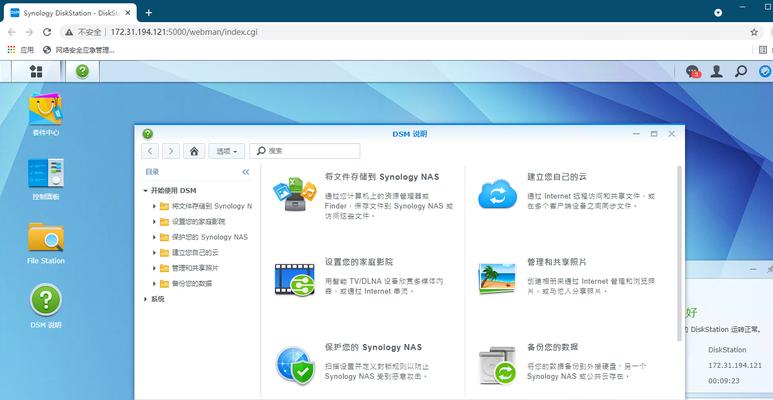This screenshot has width=773, height=400.
Task: Open the widgets panel icon
Action: click(765, 72)
